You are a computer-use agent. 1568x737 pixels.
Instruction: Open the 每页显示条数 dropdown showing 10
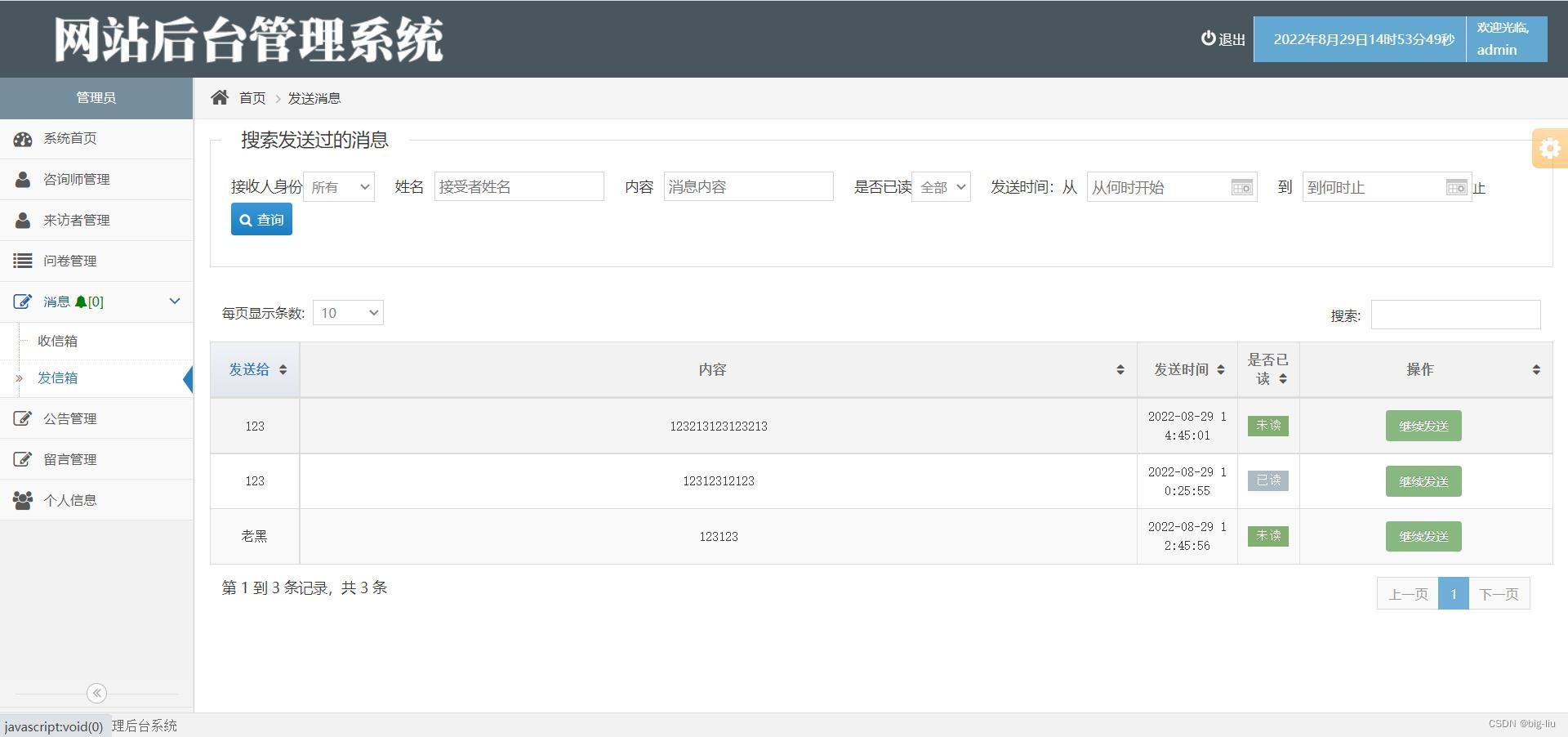tap(348, 313)
